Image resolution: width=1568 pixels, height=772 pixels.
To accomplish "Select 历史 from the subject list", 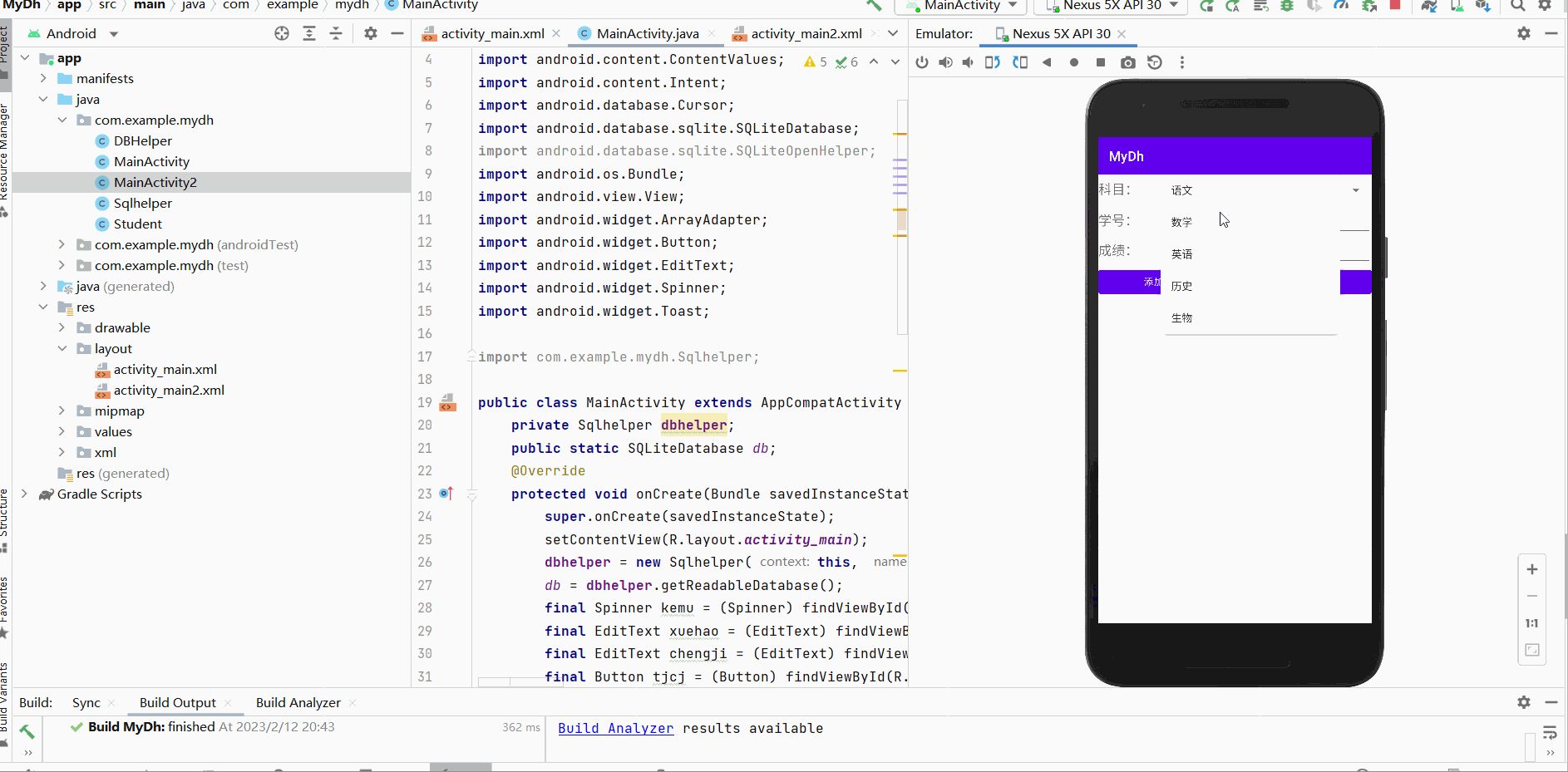I will click(1183, 285).
